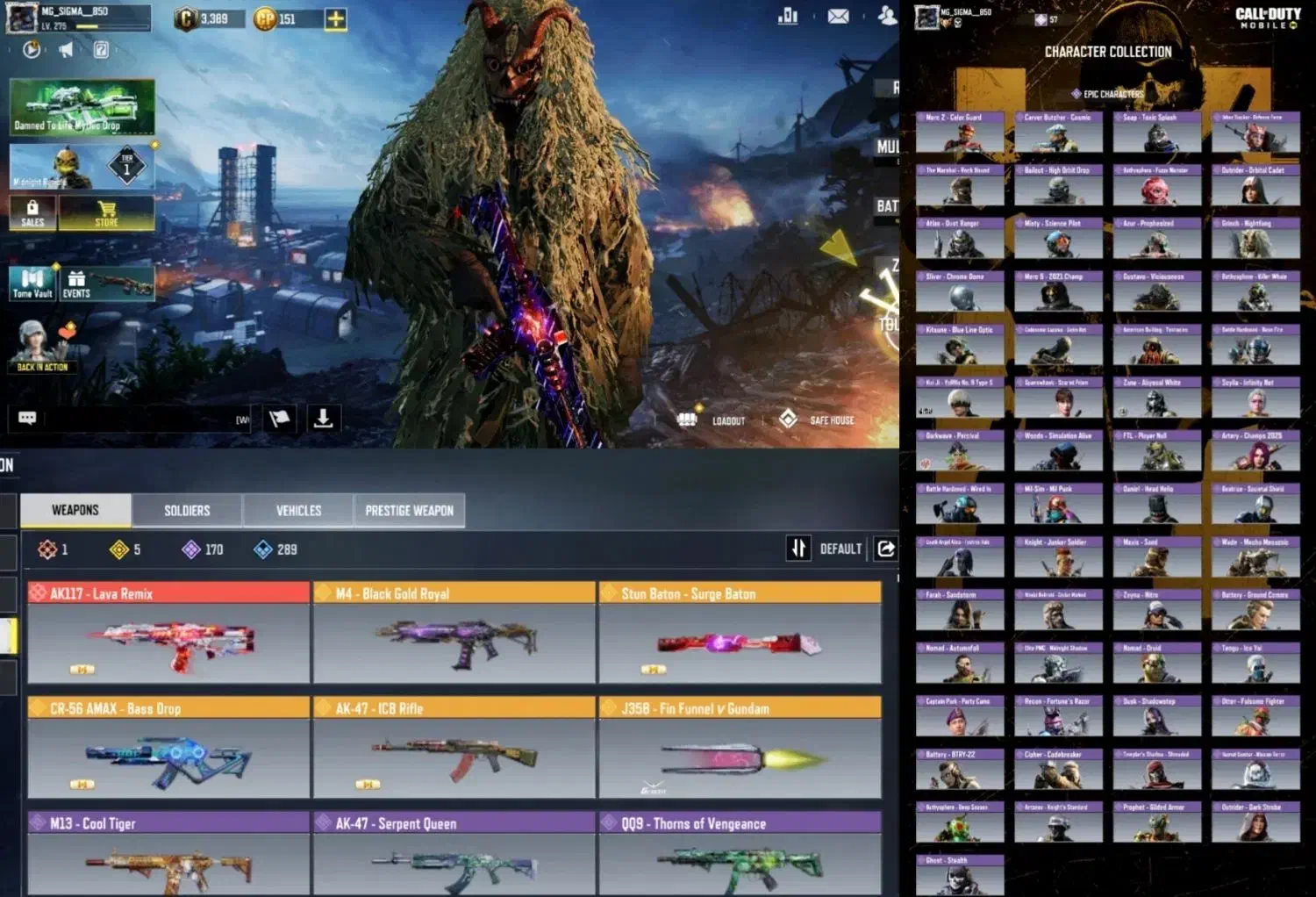Open the Midnight battle pass Tier 1 banner
Screen dimensions: 1316x897
point(82,167)
